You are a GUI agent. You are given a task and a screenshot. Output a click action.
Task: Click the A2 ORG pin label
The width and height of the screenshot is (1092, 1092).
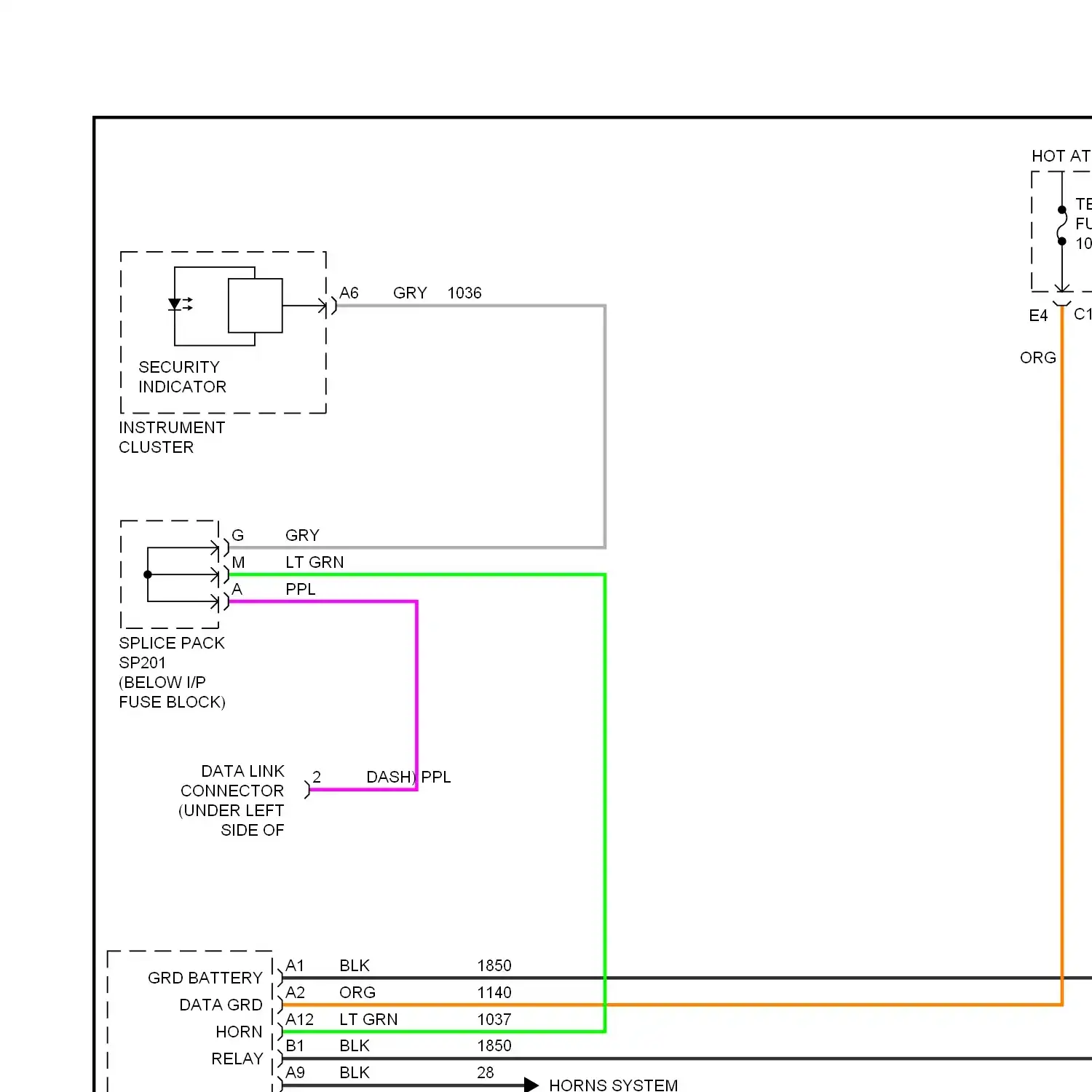[331, 992]
